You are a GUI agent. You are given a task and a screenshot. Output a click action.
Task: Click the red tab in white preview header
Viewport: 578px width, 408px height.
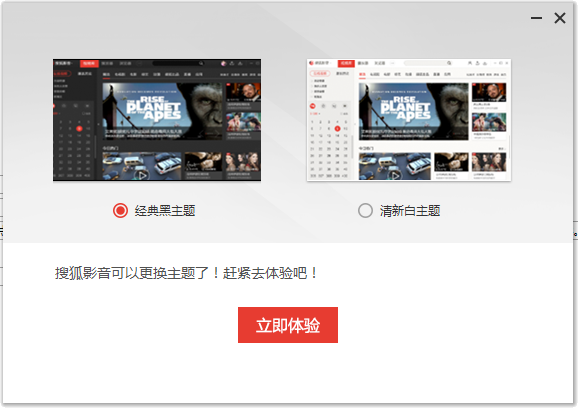(x=346, y=63)
